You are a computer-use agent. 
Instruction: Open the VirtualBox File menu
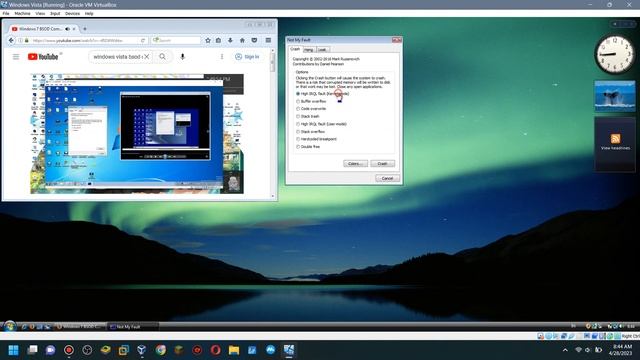[6, 13]
